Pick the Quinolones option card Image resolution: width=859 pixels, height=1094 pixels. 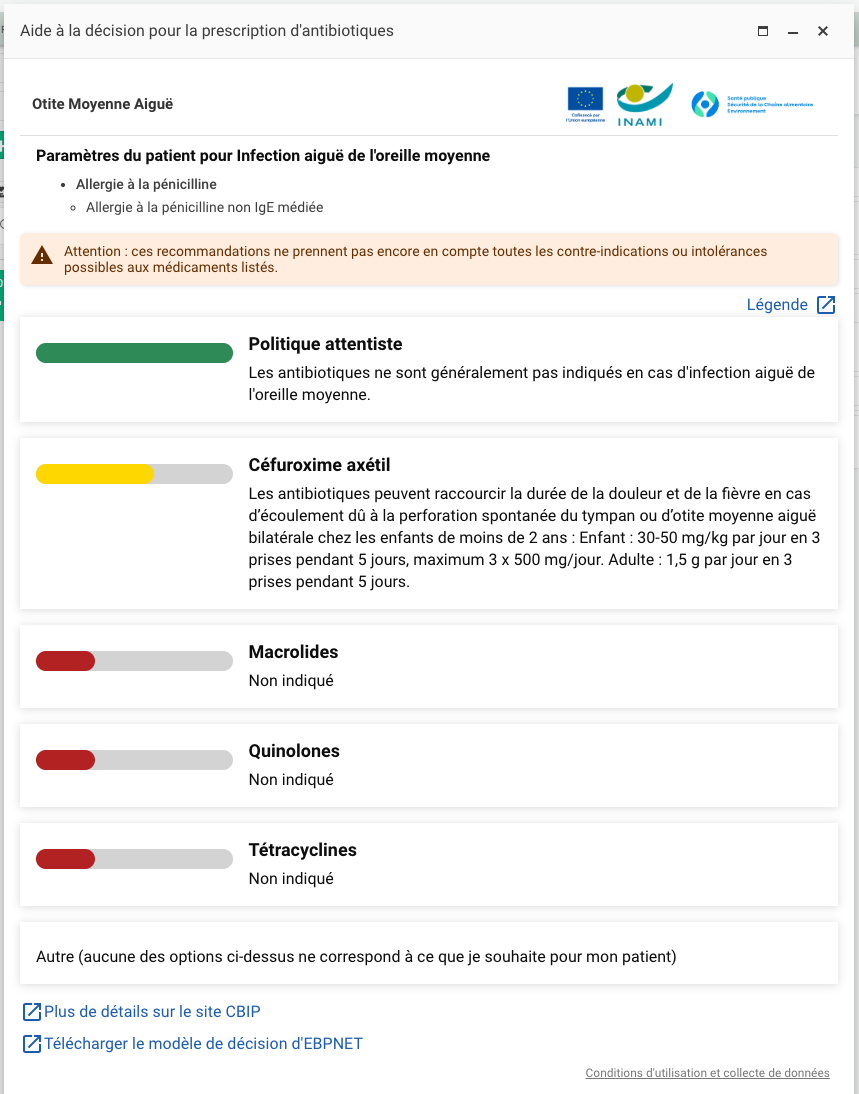[x=428, y=765]
